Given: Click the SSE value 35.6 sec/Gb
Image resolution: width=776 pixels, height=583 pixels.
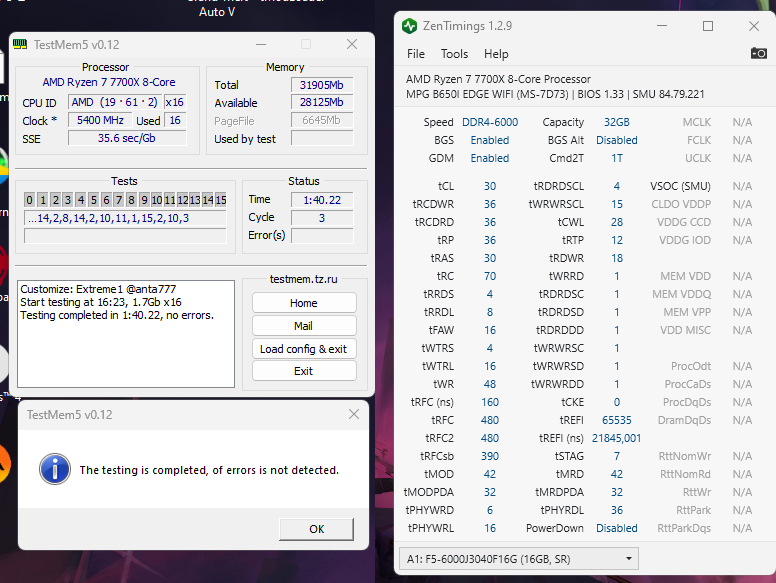Looking at the screenshot, I should point(127,138).
